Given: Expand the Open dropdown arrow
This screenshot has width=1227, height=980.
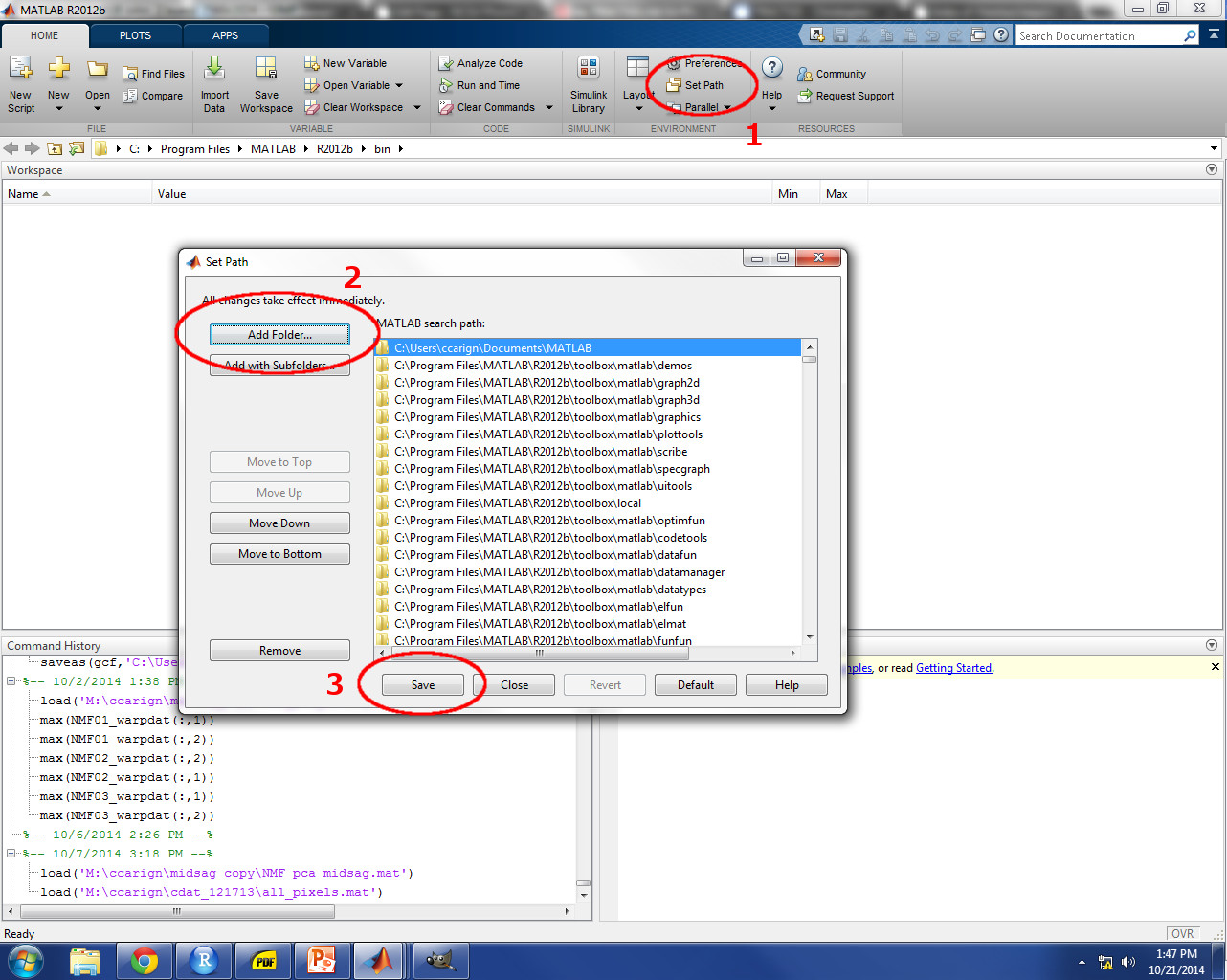Looking at the screenshot, I should [x=98, y=108].
